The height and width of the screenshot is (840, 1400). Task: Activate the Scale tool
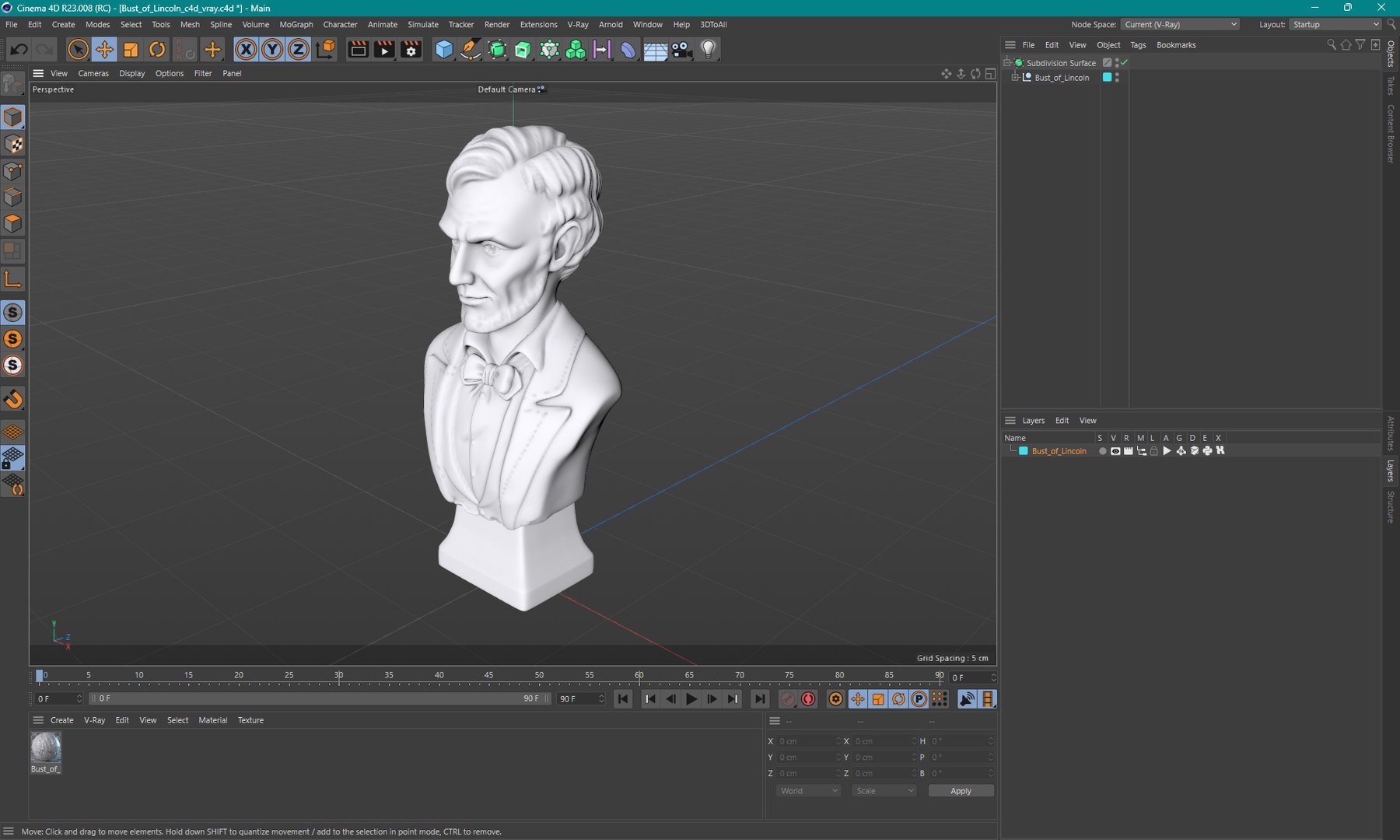click(x=131, y=50)
